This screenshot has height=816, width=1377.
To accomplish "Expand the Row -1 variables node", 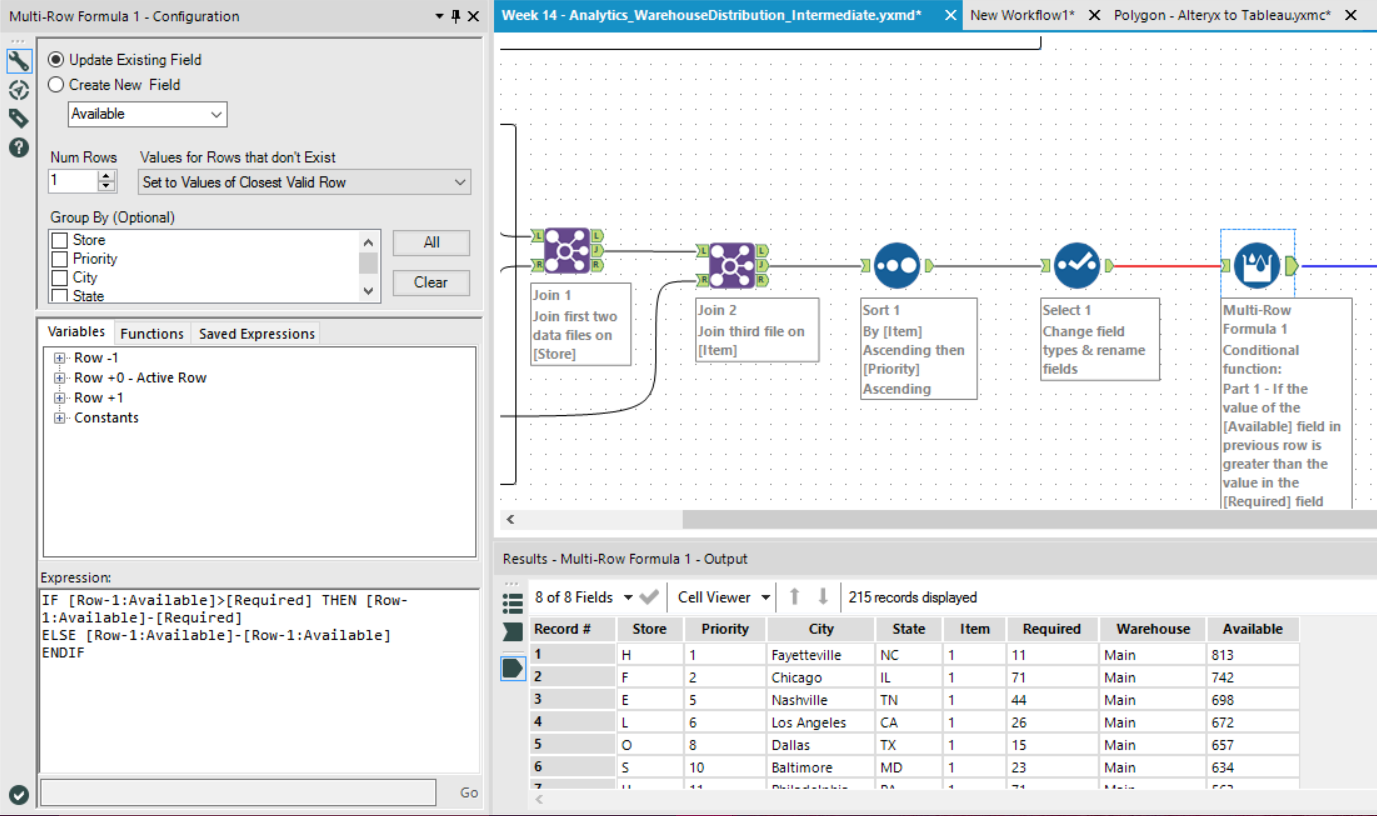I will click(60, 358).
